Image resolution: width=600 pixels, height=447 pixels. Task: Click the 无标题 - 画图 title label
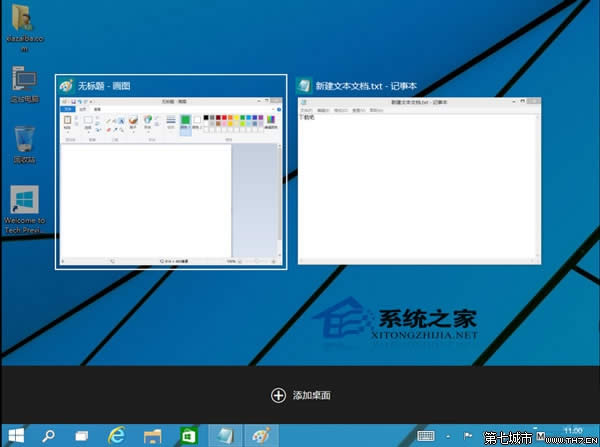[x=106, y=86]
